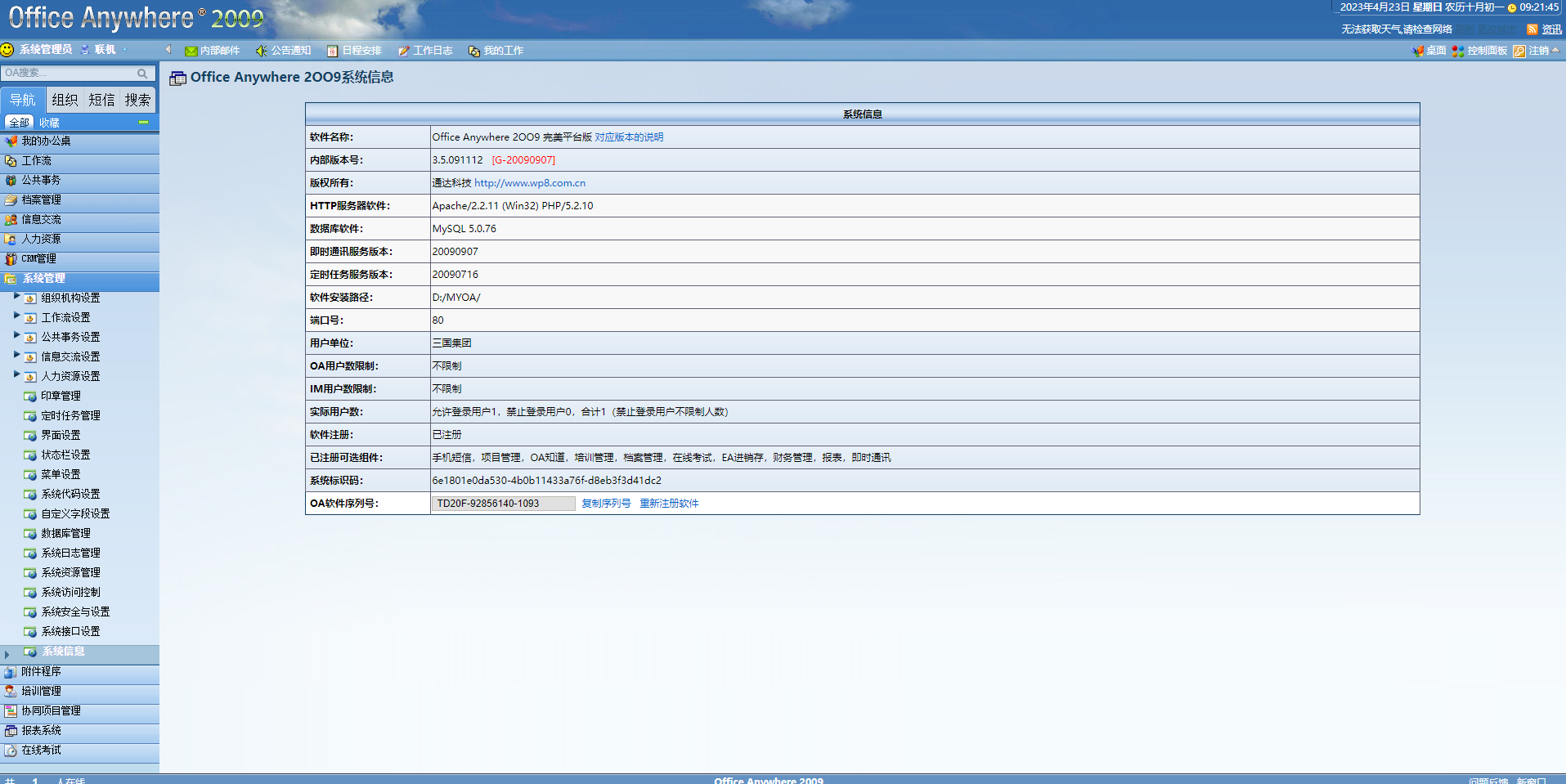Open the 联机 online status dropdown arrow
The height and width of the screenshot is (784, 1566).
click(124, 50)
